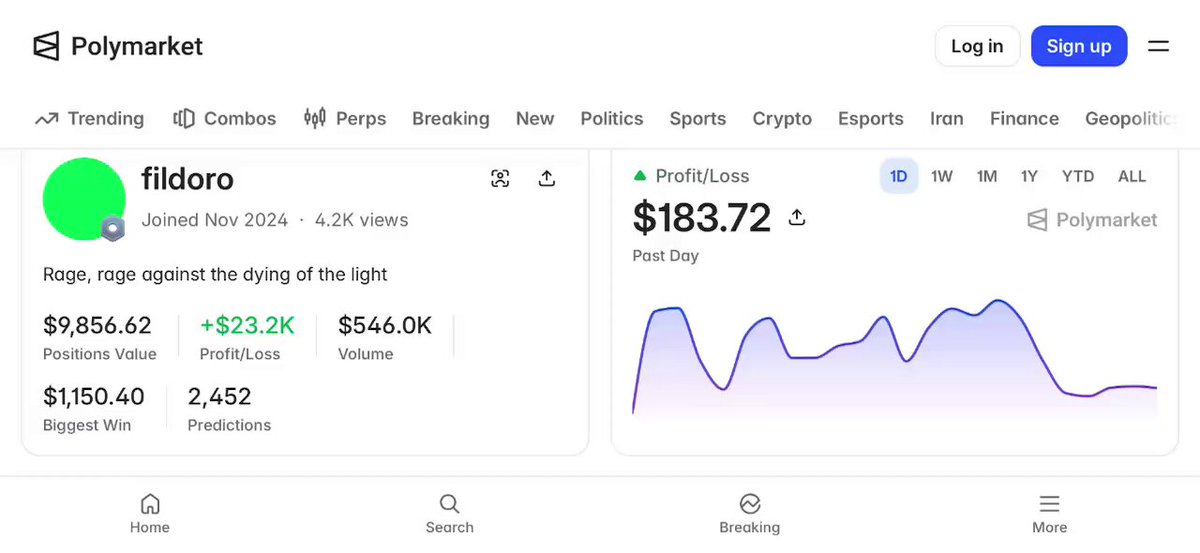Image resolution: width=1200 pixels, height=553 pixels.
Task: Click the Joined Nov 2024 text
Action: [x=215, y=220]
